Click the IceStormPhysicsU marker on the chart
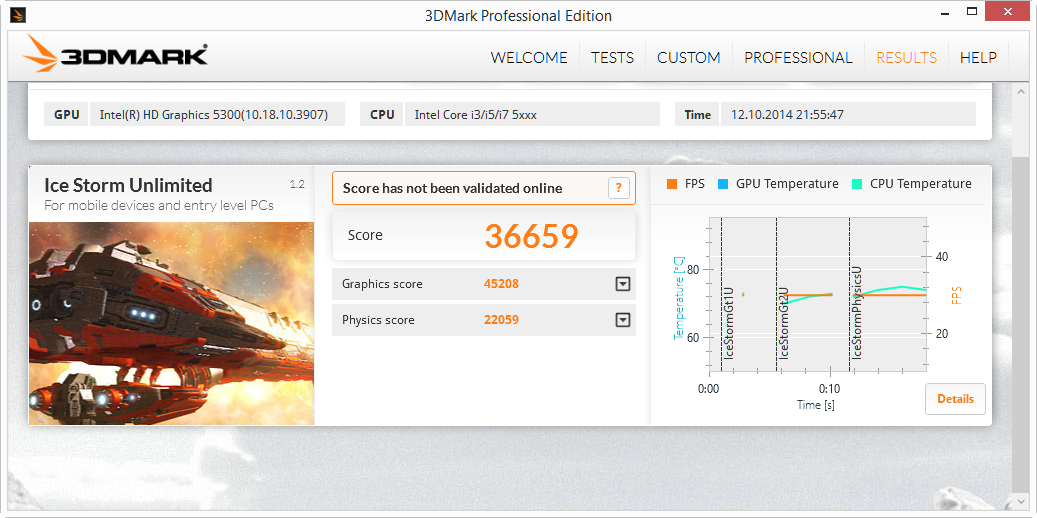This screenshot has height=518, width=1037. coord(856,313)
